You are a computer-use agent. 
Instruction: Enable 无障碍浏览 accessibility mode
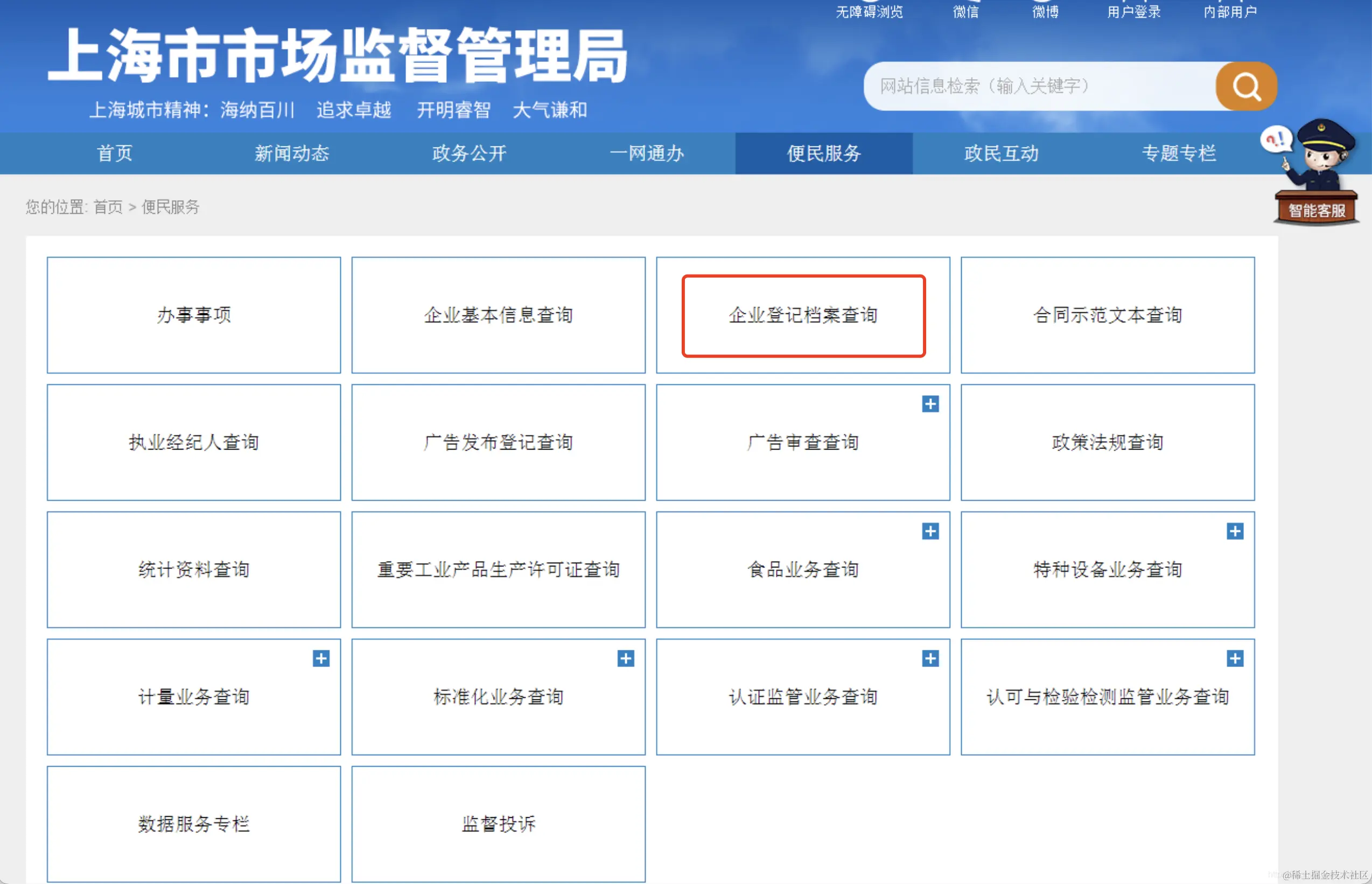[x=869, y=11]
